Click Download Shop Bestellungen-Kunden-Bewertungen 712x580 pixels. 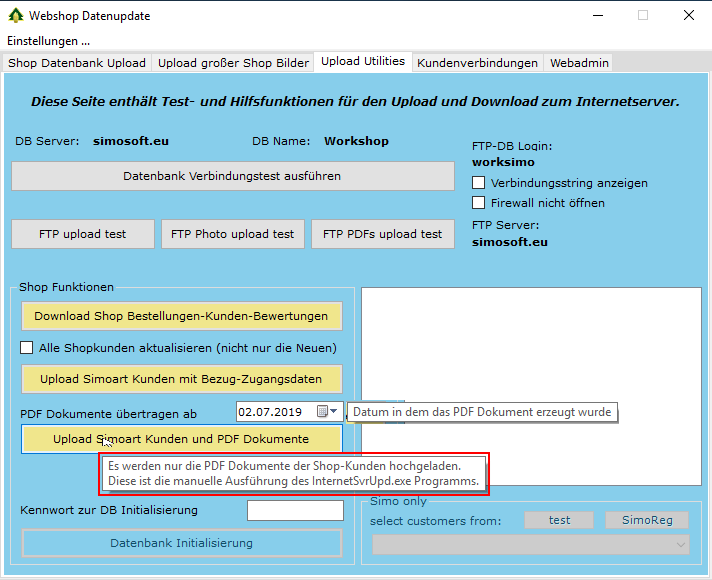coord(181,316)
